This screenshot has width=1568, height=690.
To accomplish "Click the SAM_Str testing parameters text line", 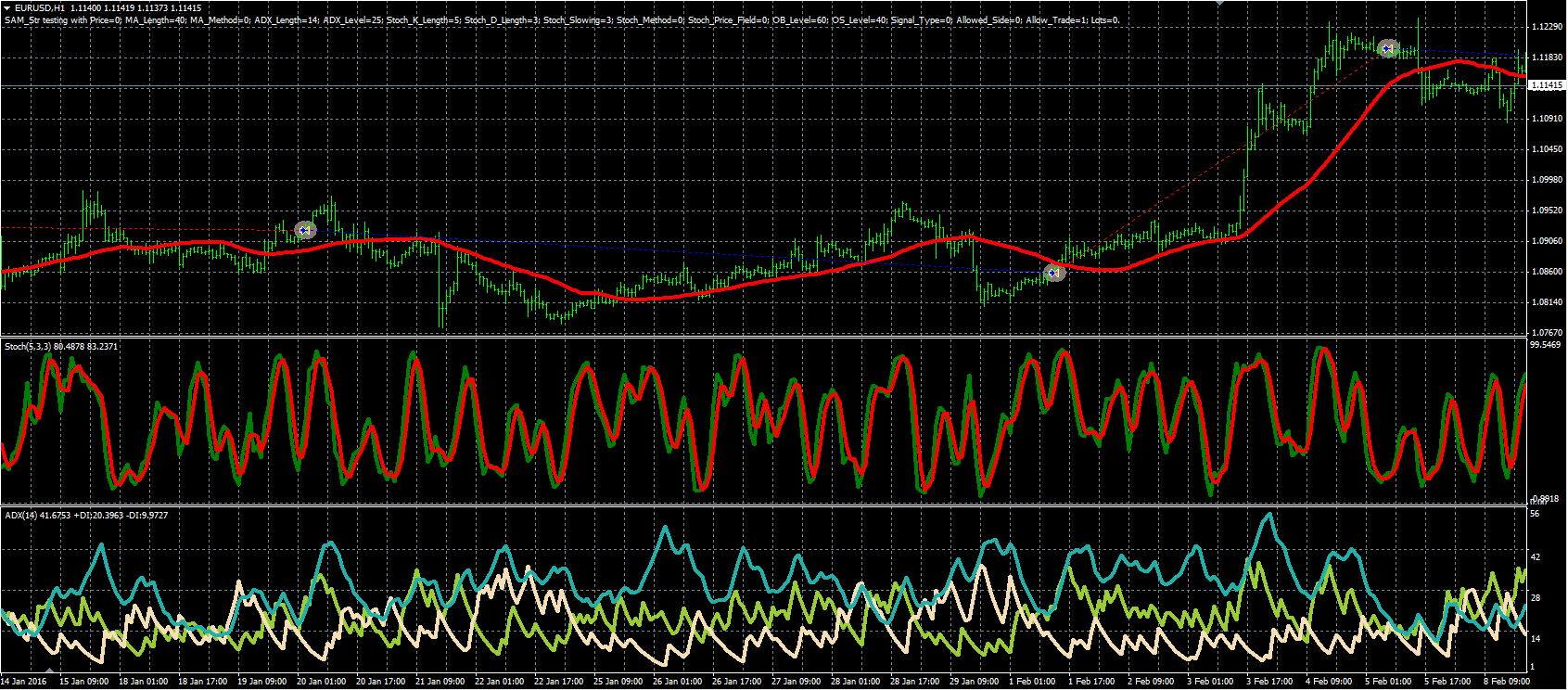I will [561, 20].
